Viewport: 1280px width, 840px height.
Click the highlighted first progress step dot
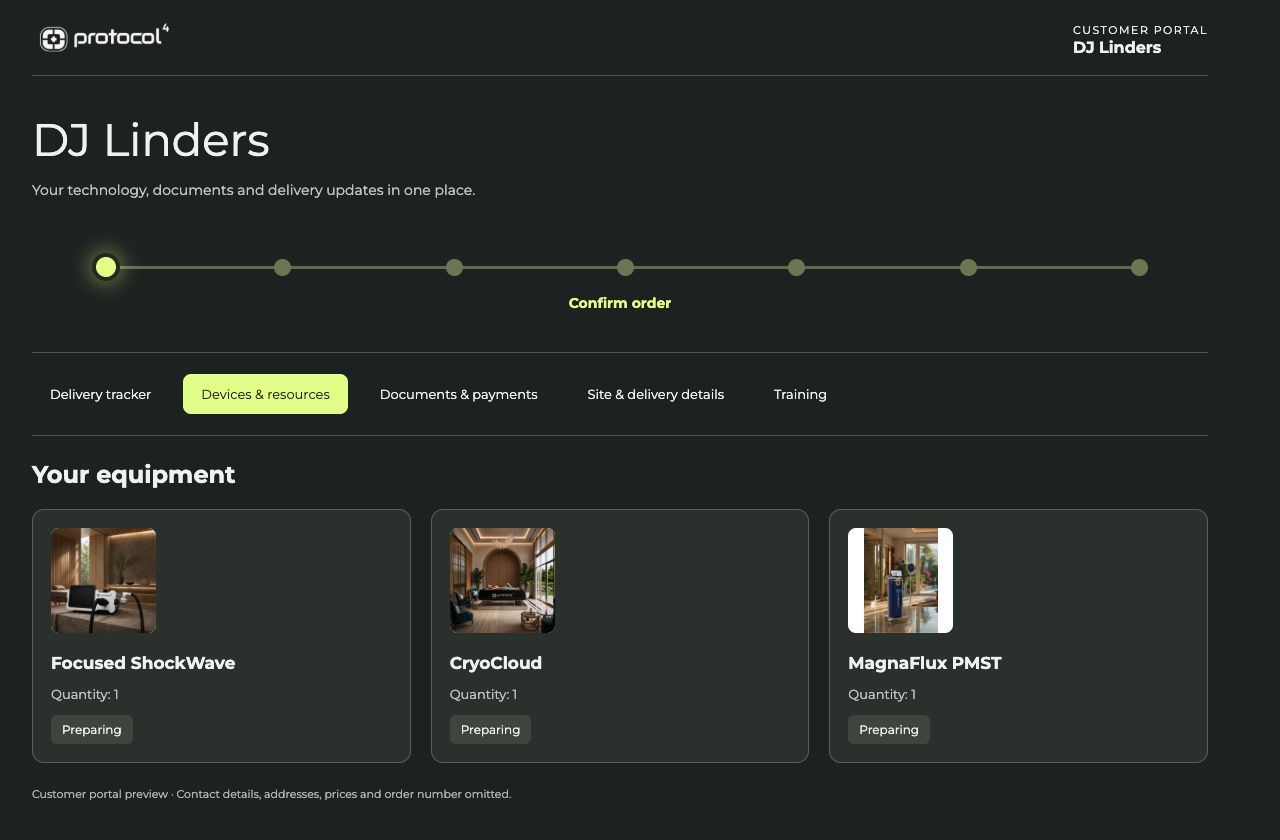[106, 267]
